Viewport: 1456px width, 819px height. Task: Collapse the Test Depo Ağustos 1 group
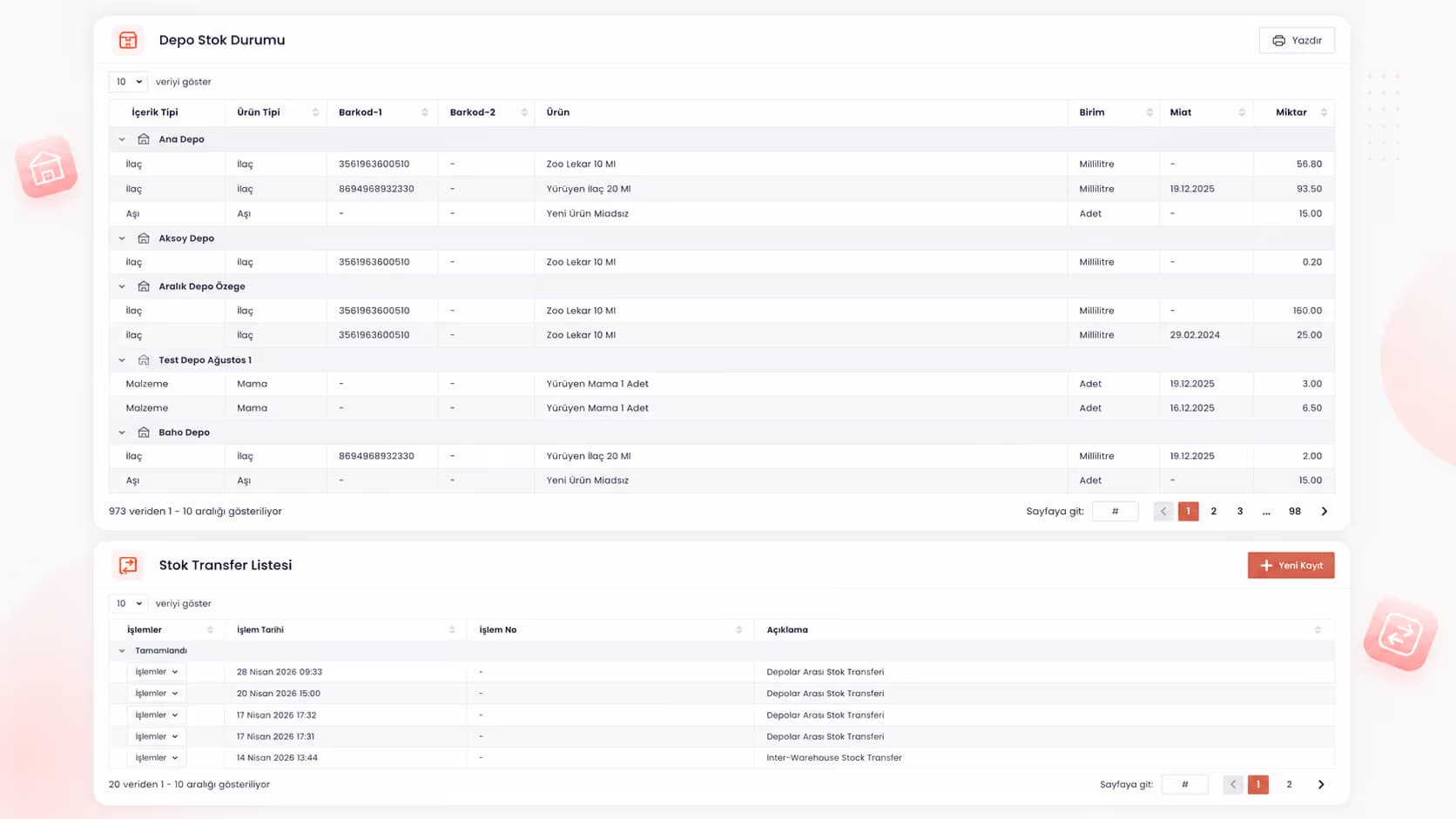pyautogui.click(x=122, y=360)
